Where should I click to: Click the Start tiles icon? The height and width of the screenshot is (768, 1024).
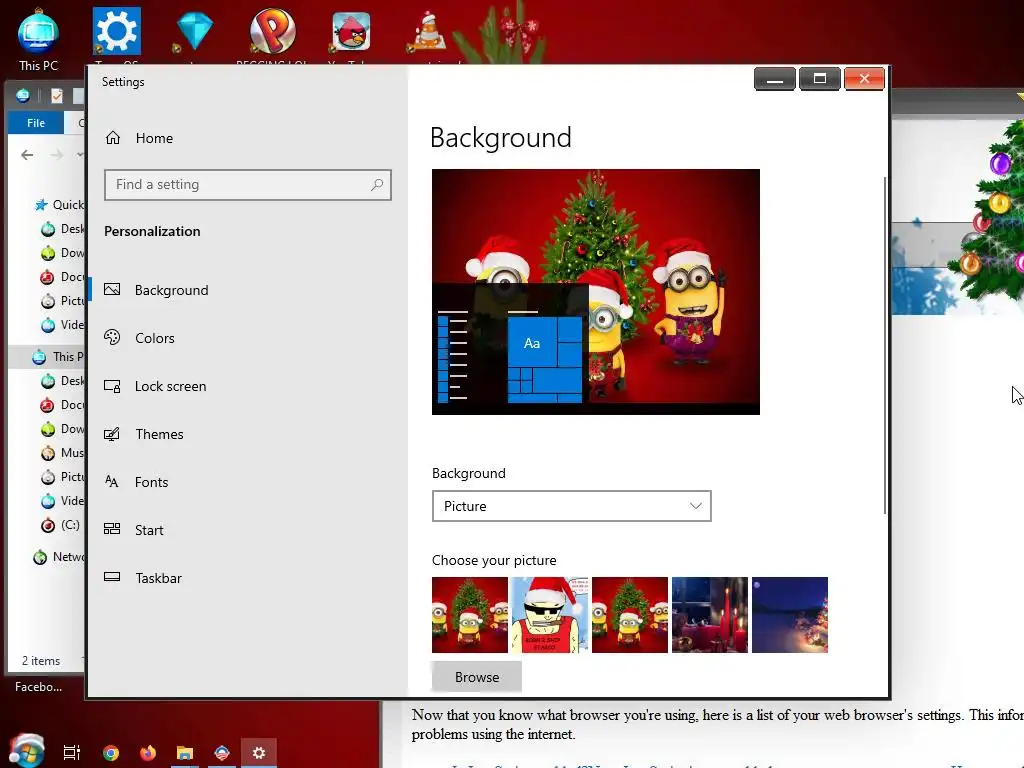[112, 529]
